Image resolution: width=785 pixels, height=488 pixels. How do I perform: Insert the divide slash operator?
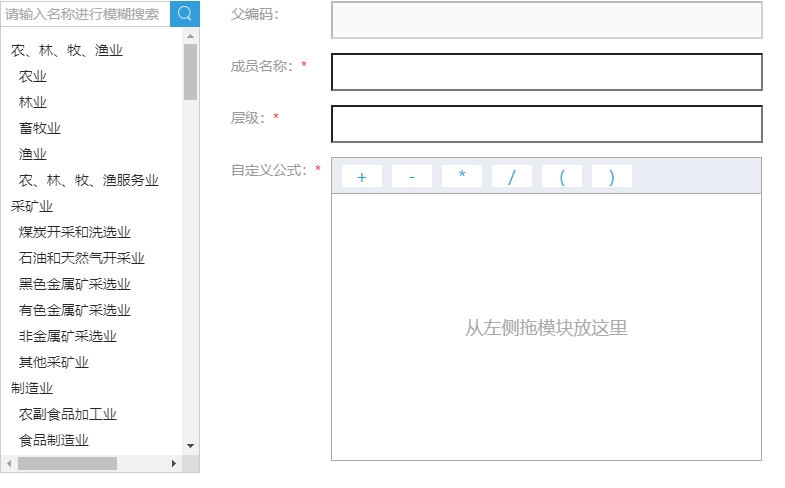(x=511, y=177)
